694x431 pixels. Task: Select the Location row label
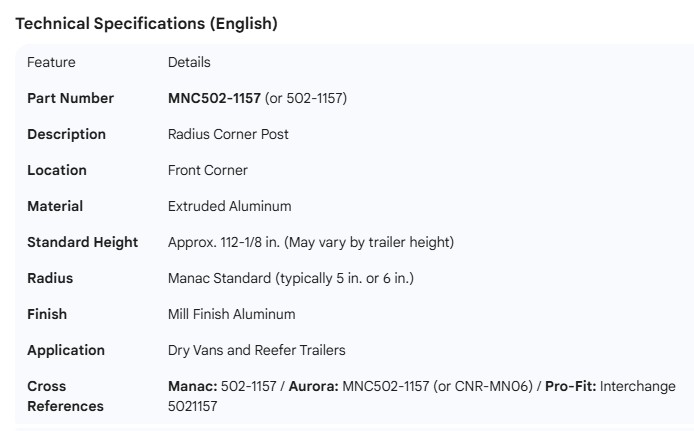click(57, 170)
